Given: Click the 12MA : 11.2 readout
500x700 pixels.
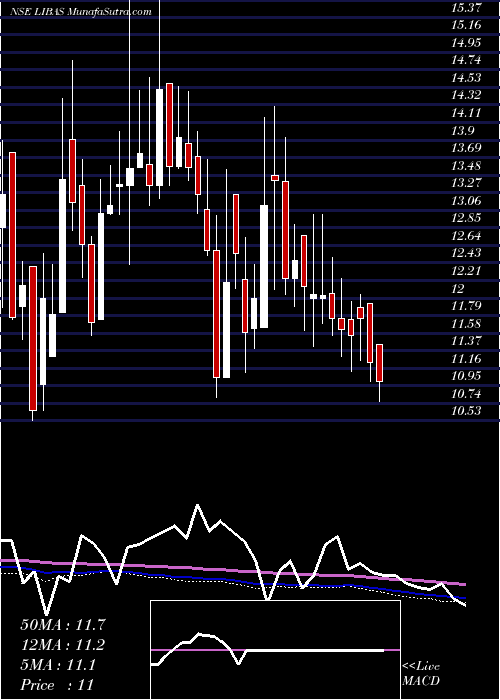Looking at the screenshot, I should click(x=64, y=645).
